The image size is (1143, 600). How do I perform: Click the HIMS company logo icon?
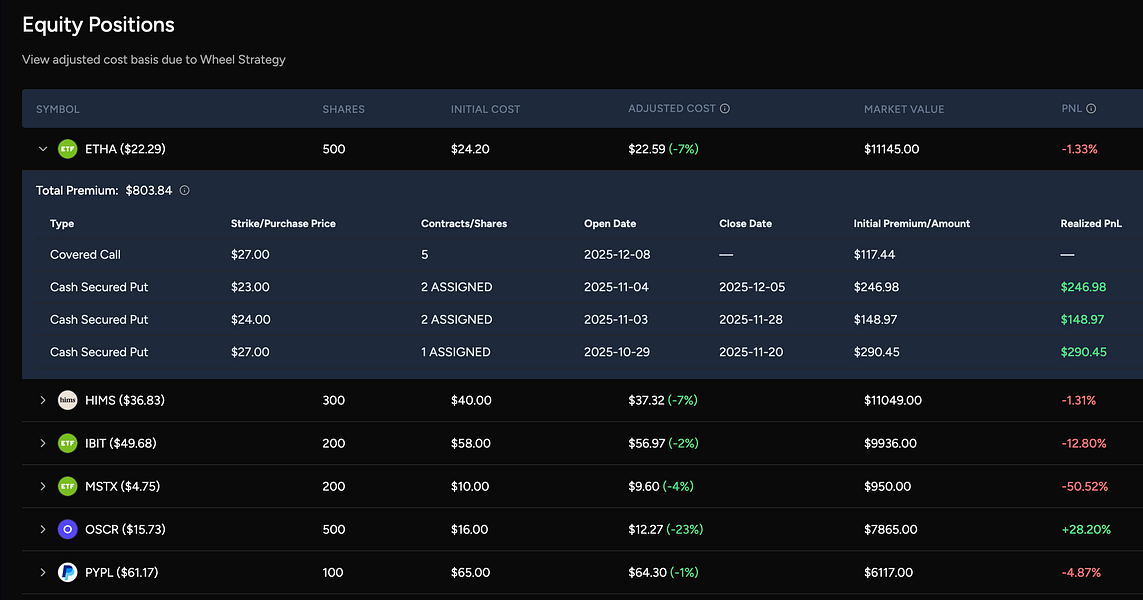67,400
